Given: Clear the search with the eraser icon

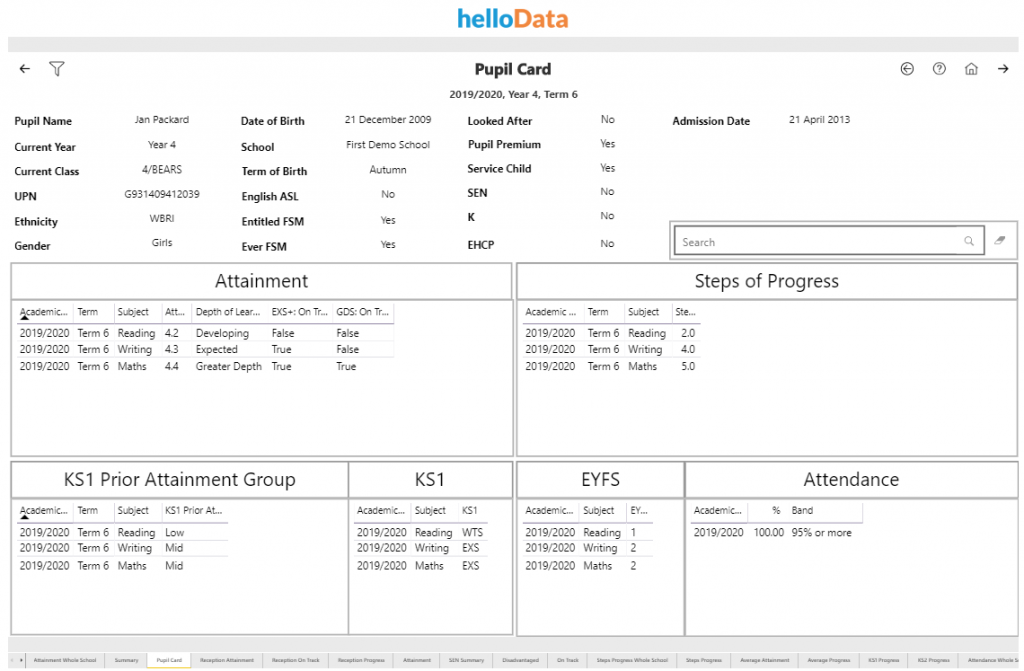Looking at the screenshot, I should [1000, 241].
